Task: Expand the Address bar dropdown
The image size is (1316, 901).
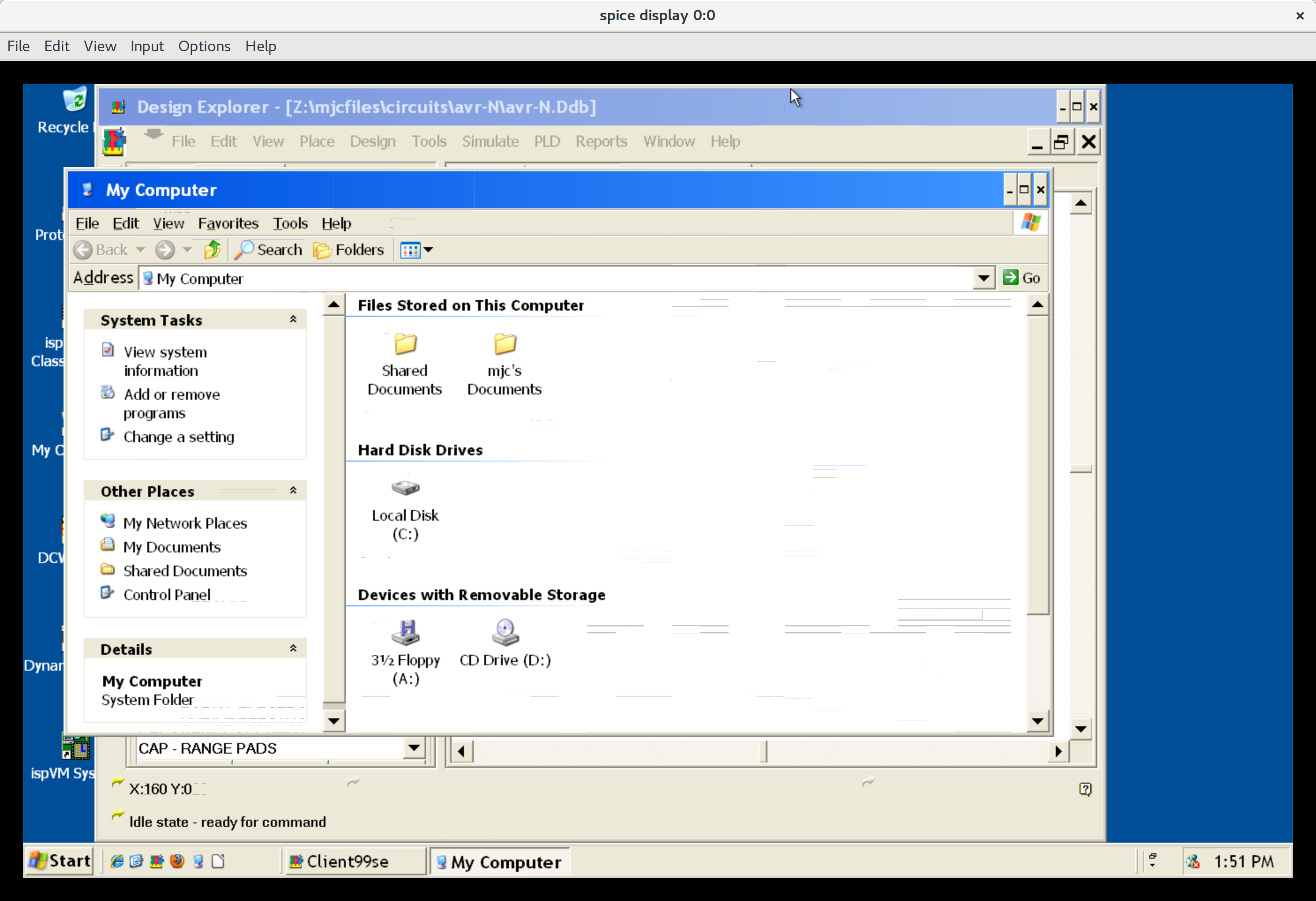Action: [x=983, y=278]
